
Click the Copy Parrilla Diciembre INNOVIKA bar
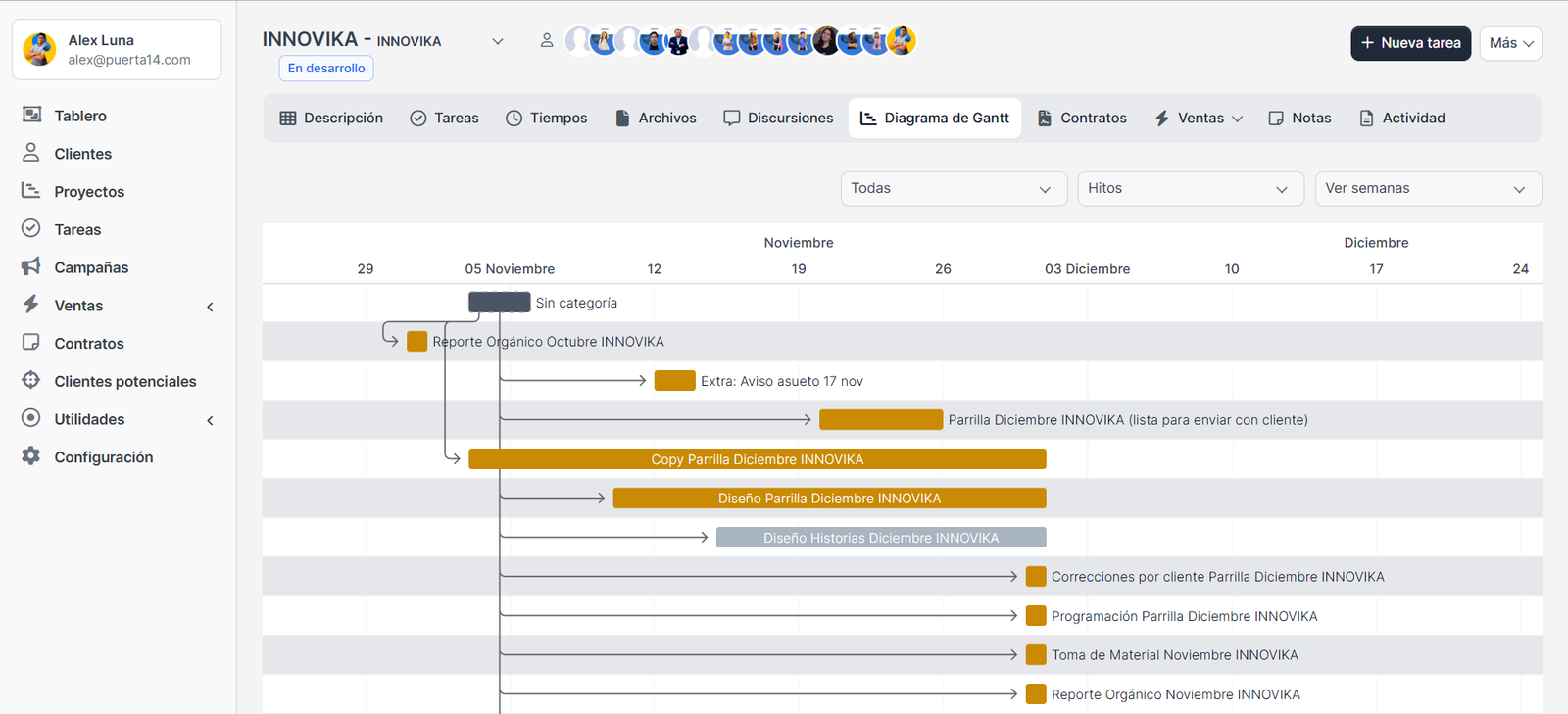tap(757, 459)
